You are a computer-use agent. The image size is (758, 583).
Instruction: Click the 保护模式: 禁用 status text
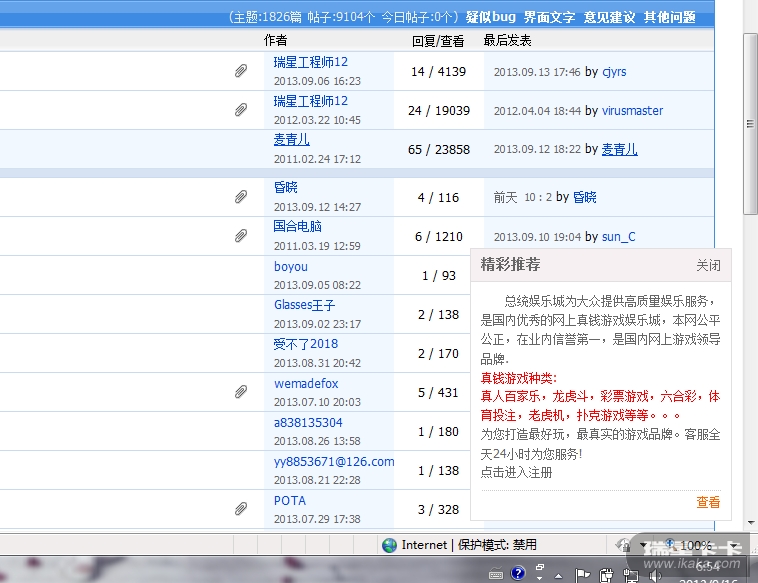[x=497, y=545]
